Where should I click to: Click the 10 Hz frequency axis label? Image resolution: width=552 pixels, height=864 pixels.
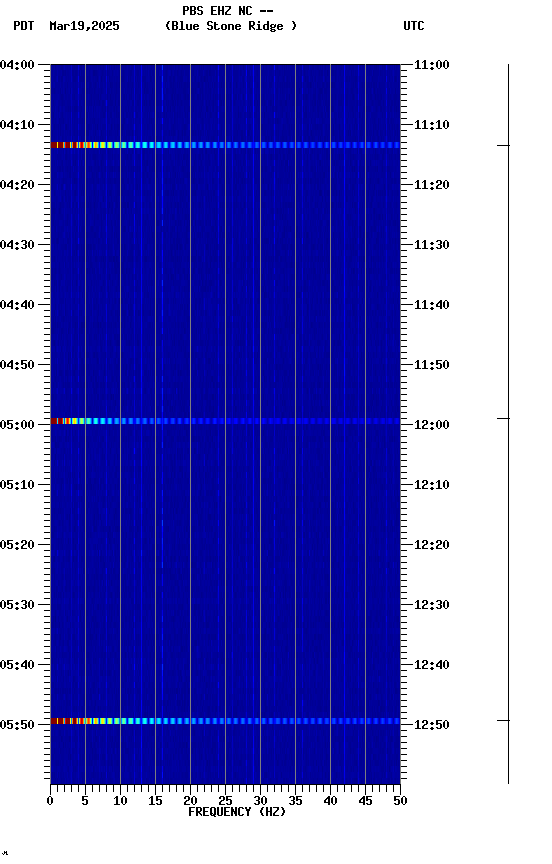120,801
